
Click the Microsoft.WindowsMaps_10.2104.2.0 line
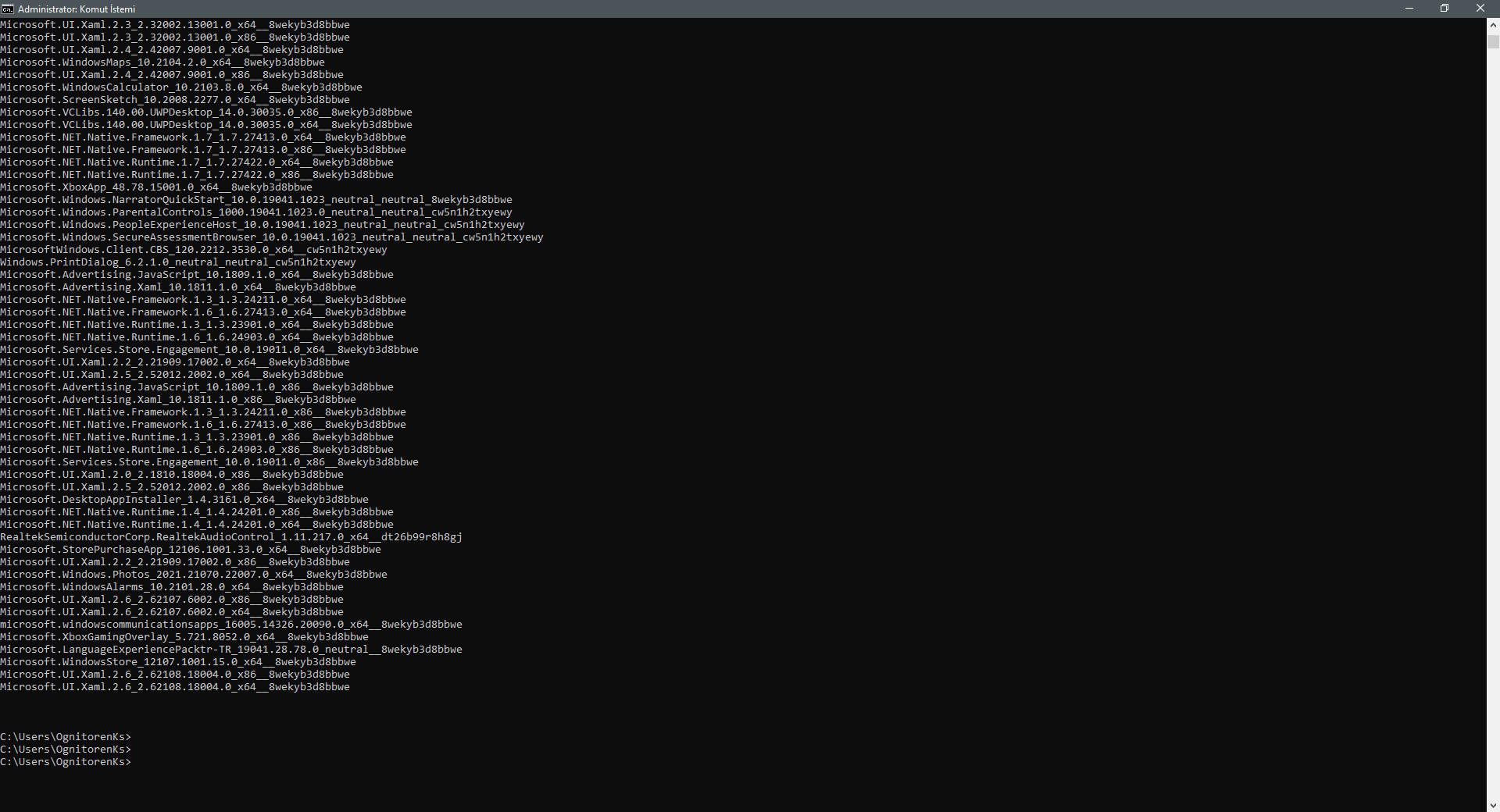(162, 62)
